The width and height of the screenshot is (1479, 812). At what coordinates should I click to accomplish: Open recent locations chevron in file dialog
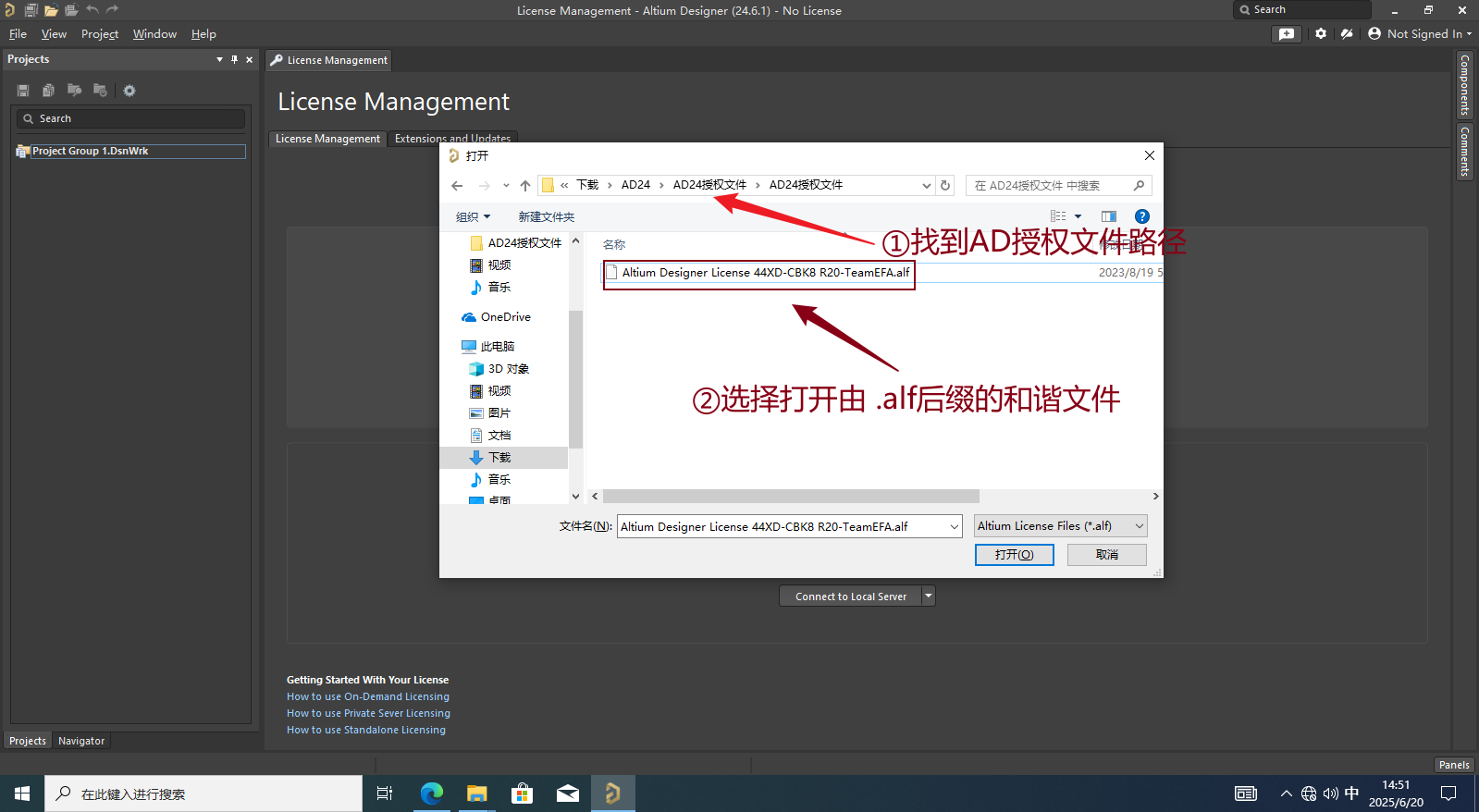506,186
